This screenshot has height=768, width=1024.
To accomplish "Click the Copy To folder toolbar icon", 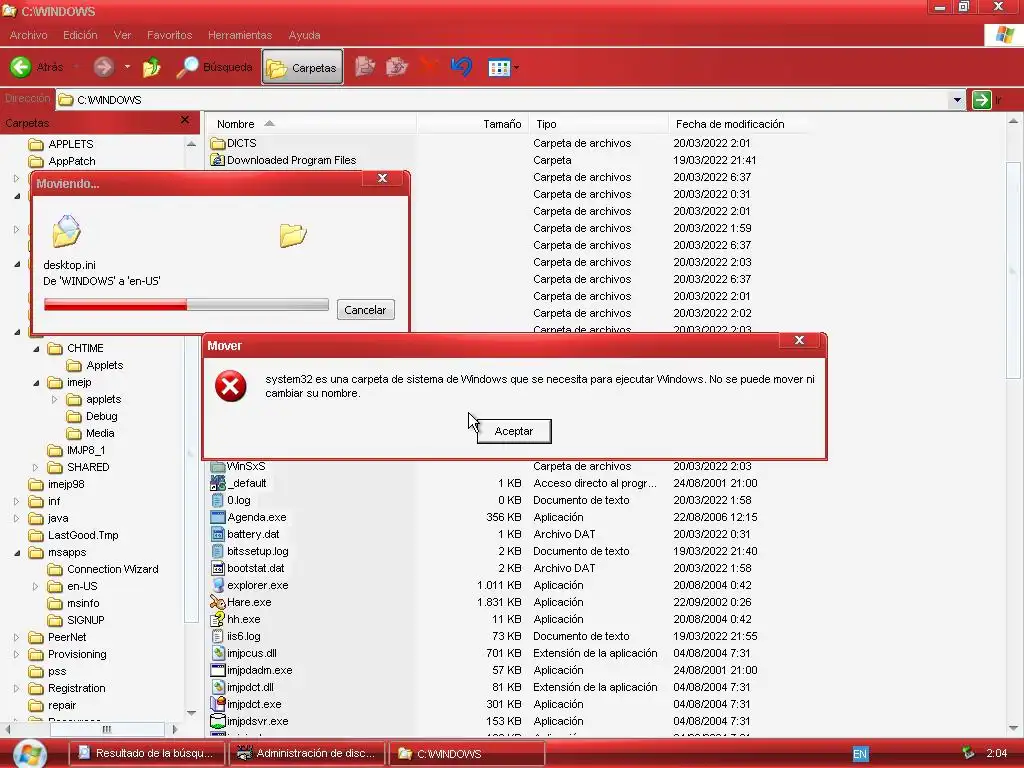I will tap(396, 67).
